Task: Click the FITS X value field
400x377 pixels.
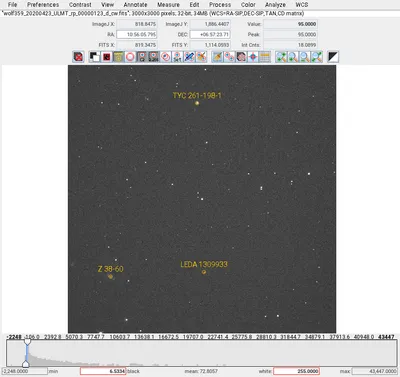Action: (137, 45)
